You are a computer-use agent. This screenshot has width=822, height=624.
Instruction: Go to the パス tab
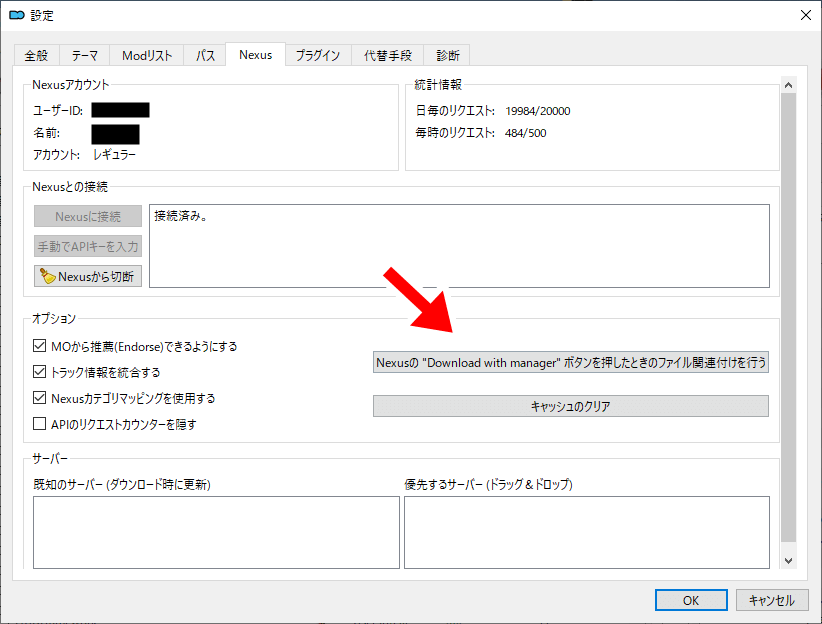coord(205,56)
